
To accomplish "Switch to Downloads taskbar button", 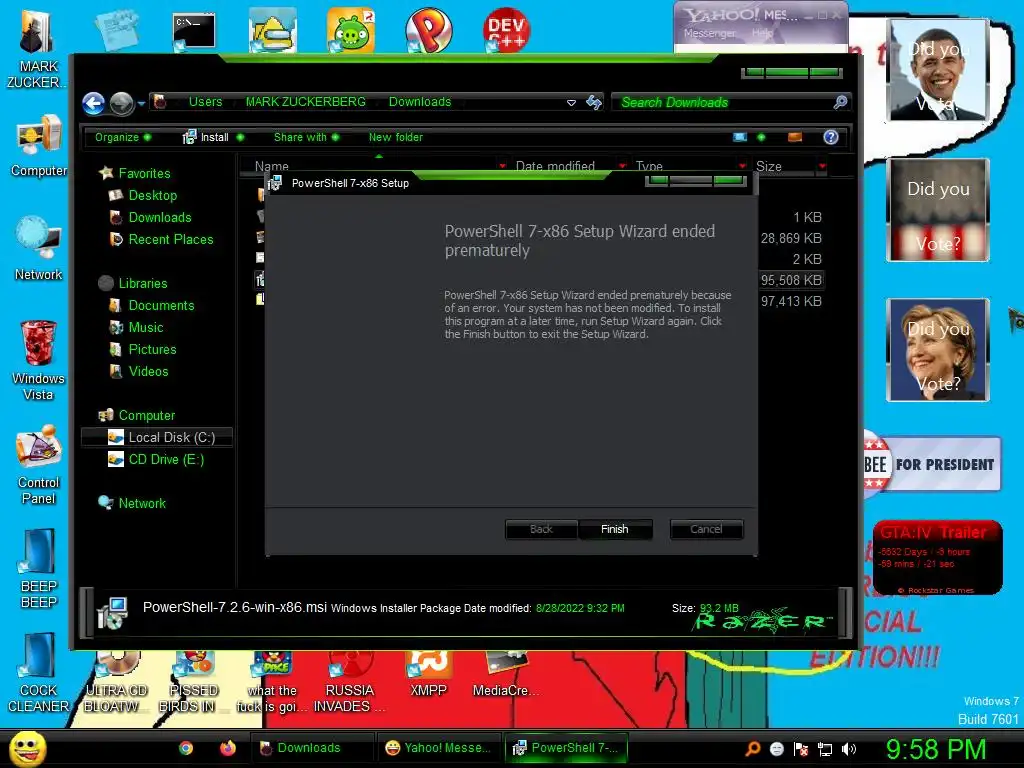I will (x=311, y=748).
